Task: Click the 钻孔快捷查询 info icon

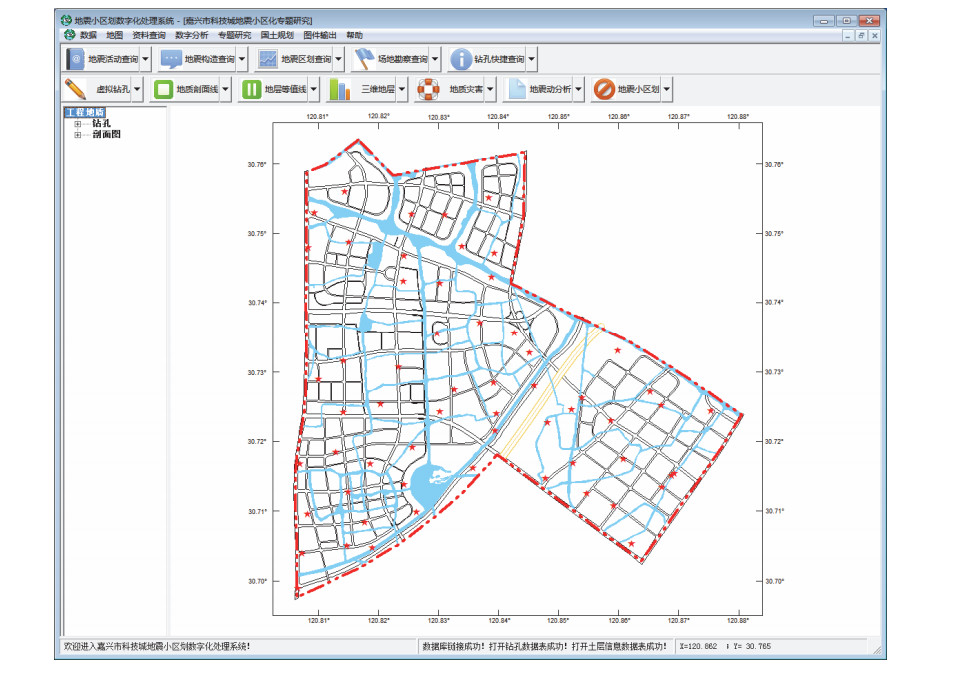Action: point(460,60)
